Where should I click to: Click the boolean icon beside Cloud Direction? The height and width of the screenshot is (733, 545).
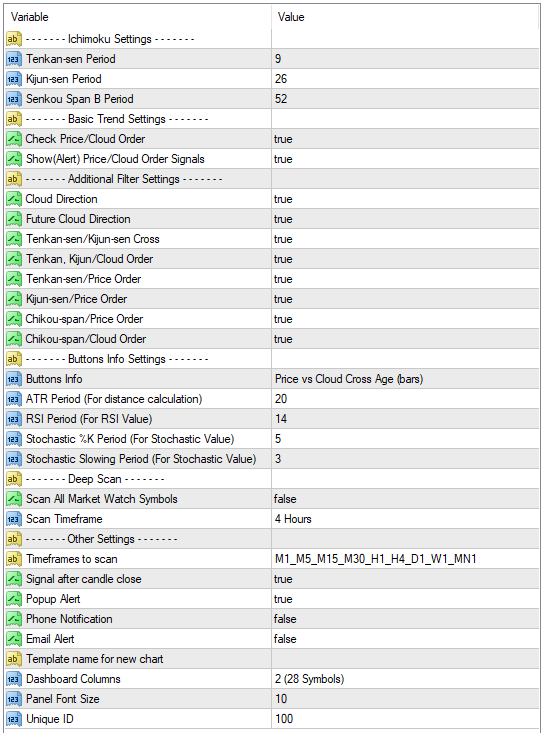[x=14, y=199]
